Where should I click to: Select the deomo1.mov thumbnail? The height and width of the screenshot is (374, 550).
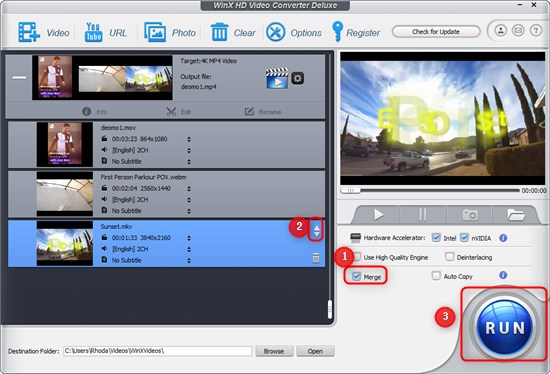(65, 144)
